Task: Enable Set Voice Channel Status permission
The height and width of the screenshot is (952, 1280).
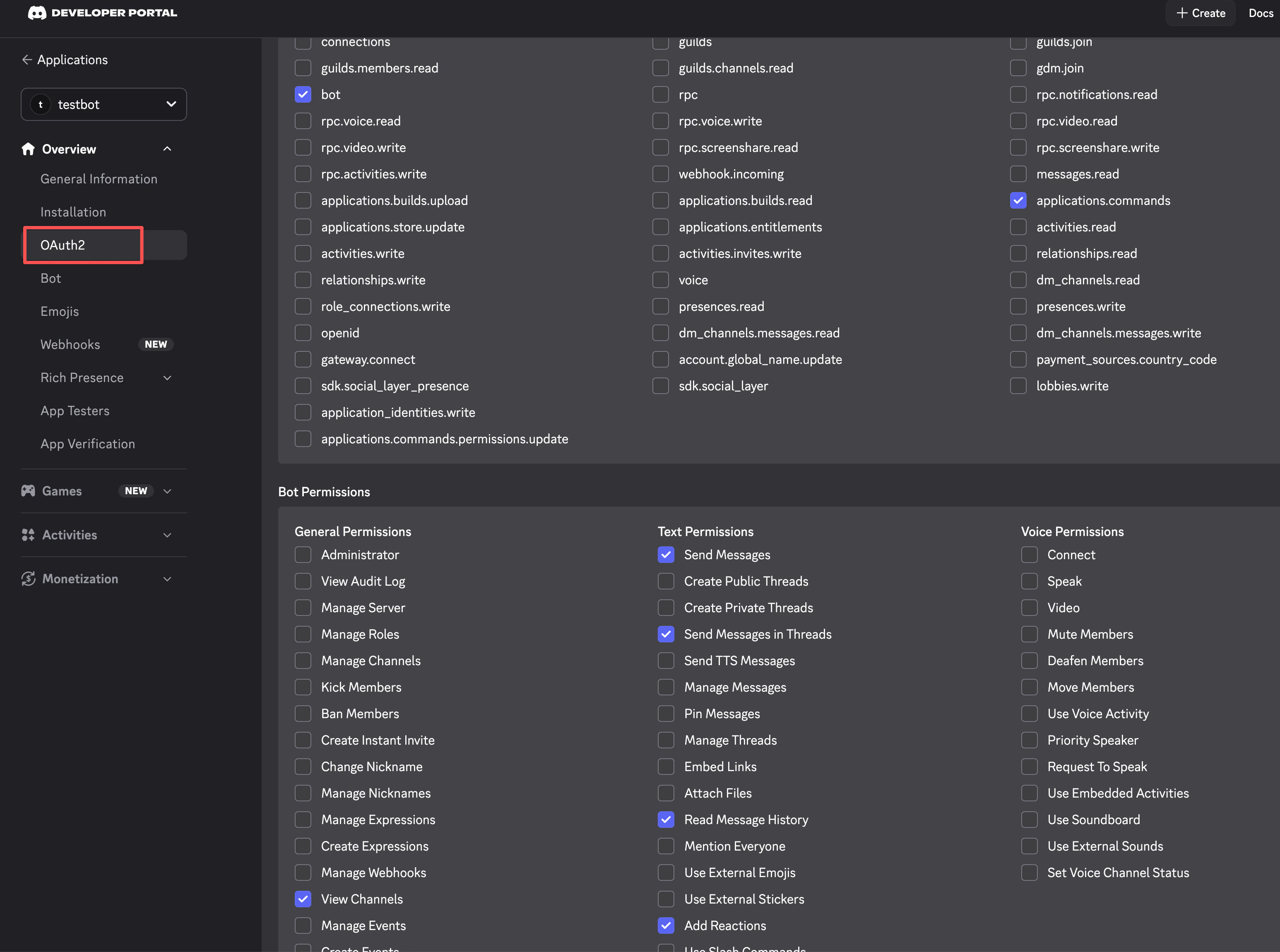Action: click(x=1029, y=873)
